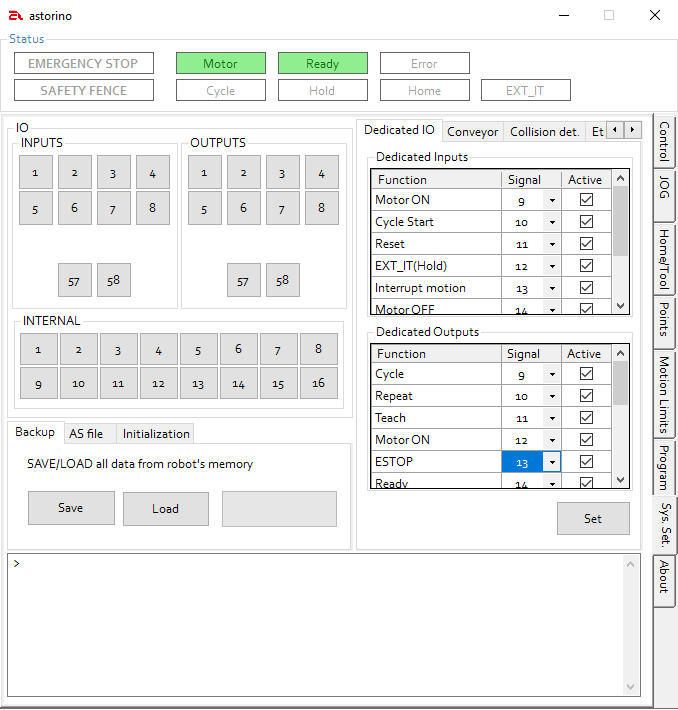Uncheck Active for Cycle dedicated output
This screenshot has height=710, width=678.
(x=586, y=374)
